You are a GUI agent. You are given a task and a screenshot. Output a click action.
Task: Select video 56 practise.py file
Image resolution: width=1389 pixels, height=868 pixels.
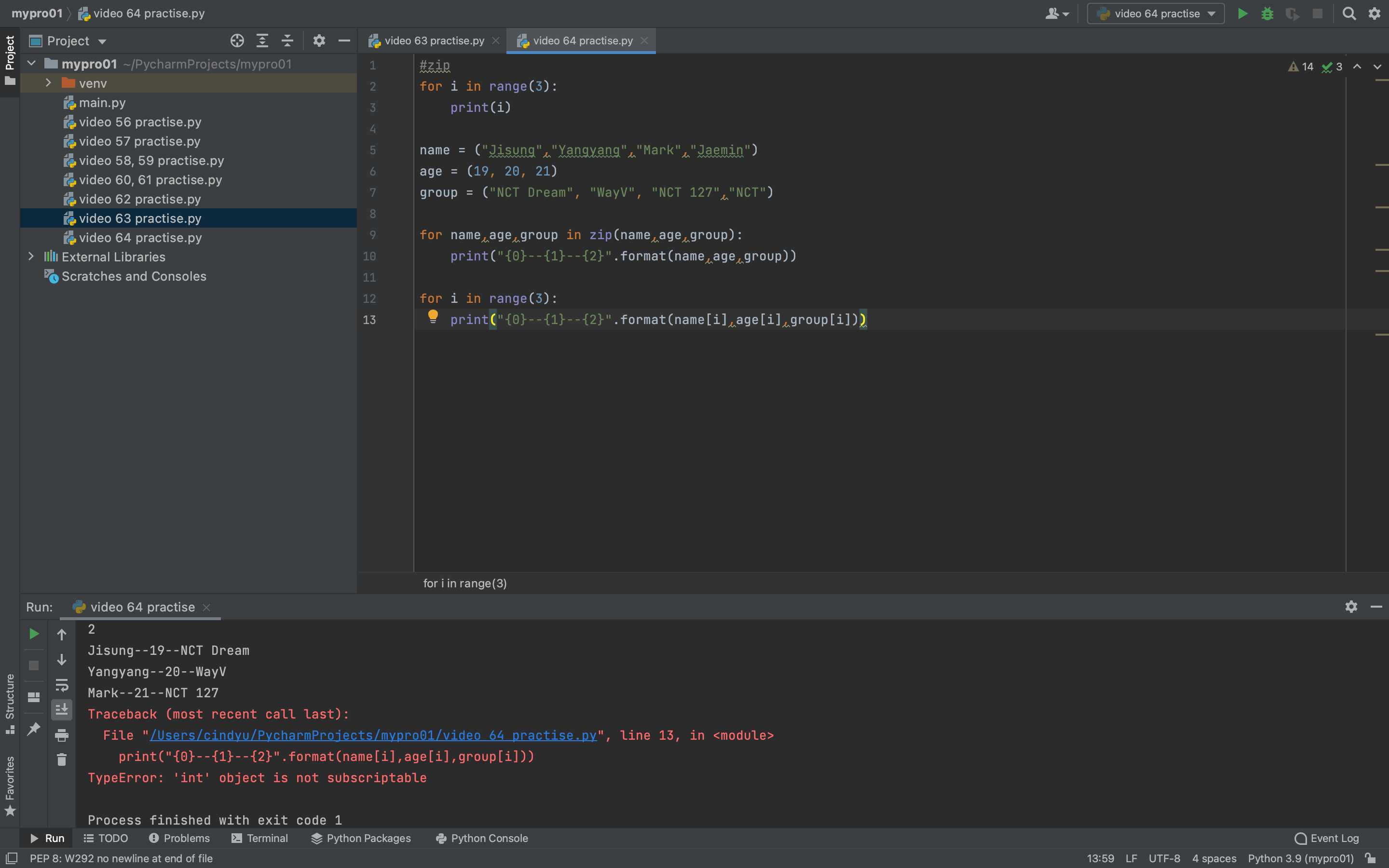click(140, 122)
